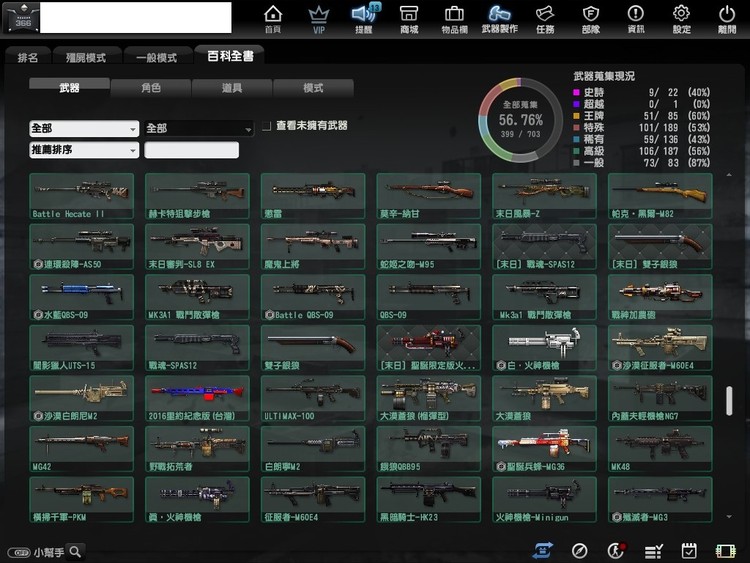Viewport: 750px width, 563px height.
Task: Open the 任務 missions icon
Action: click(545, 19)
